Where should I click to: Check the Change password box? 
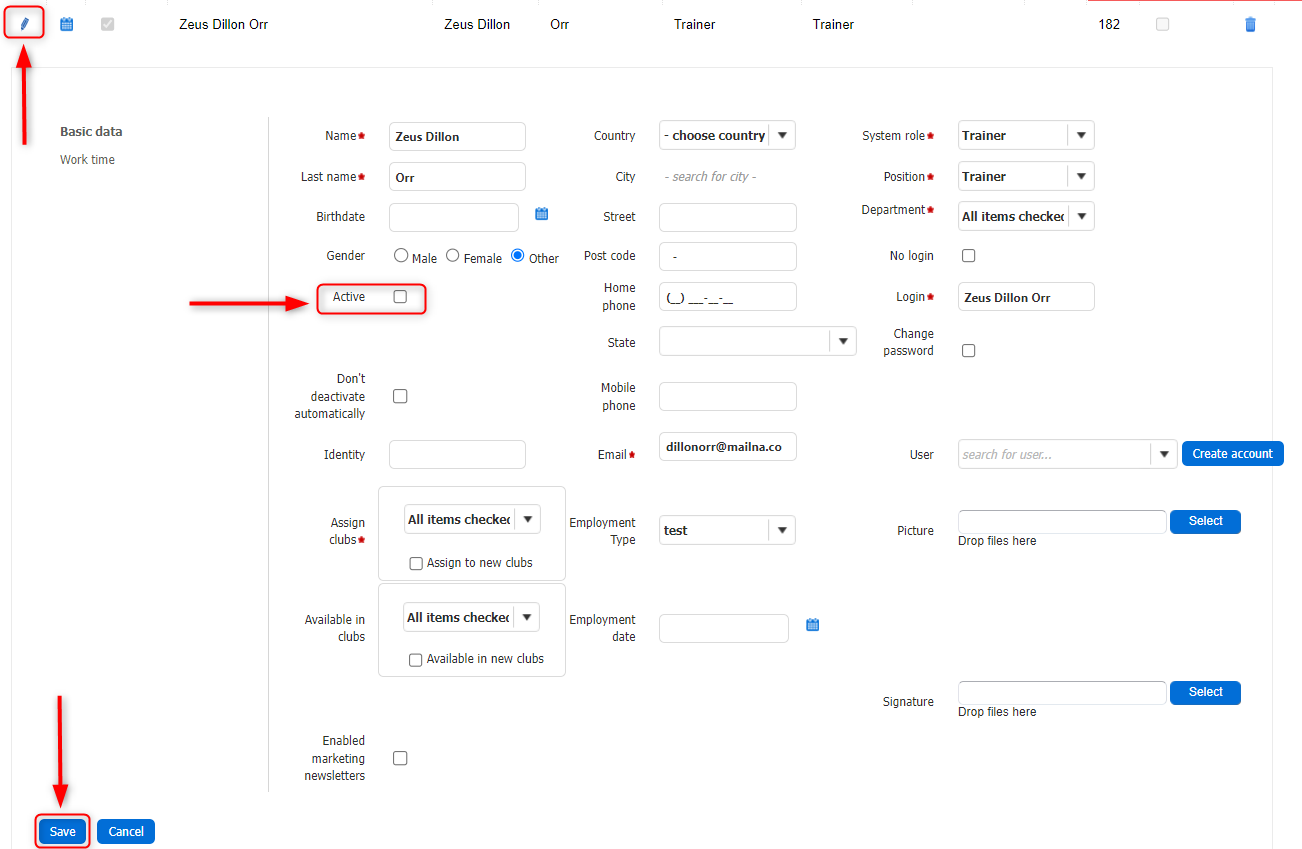coord(968,351)
